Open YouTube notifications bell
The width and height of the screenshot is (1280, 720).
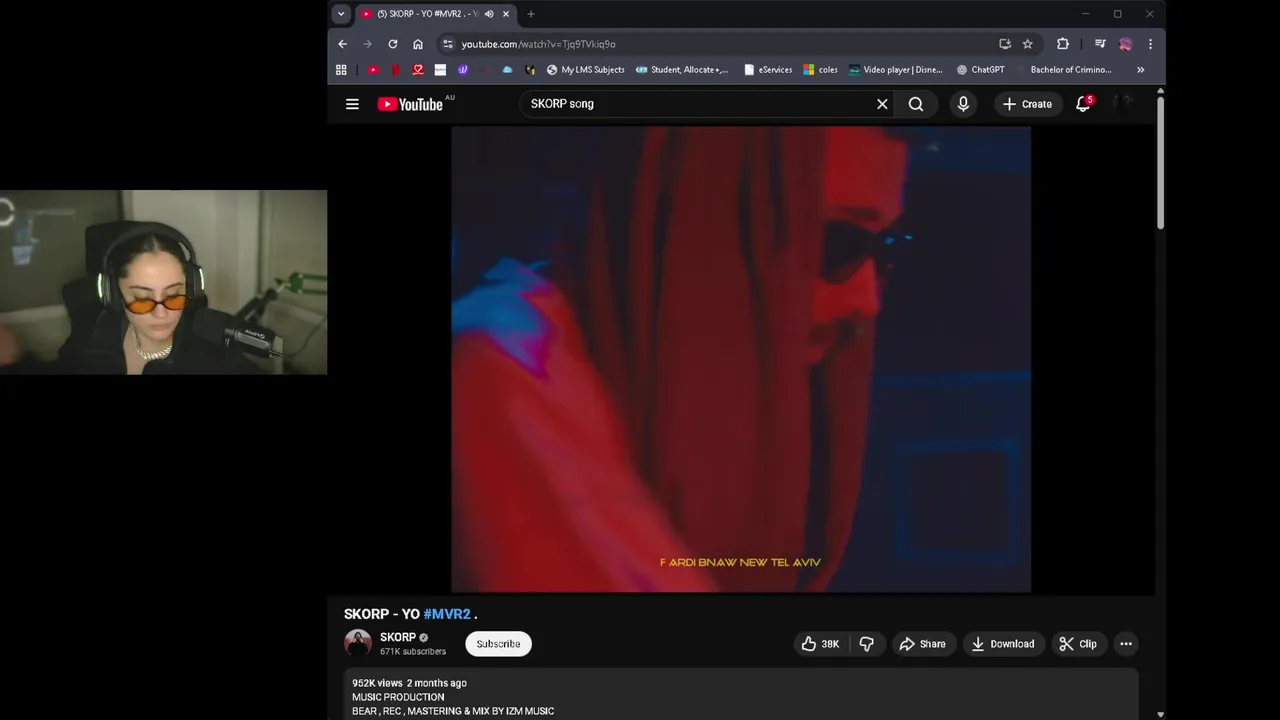[1083, 104]
